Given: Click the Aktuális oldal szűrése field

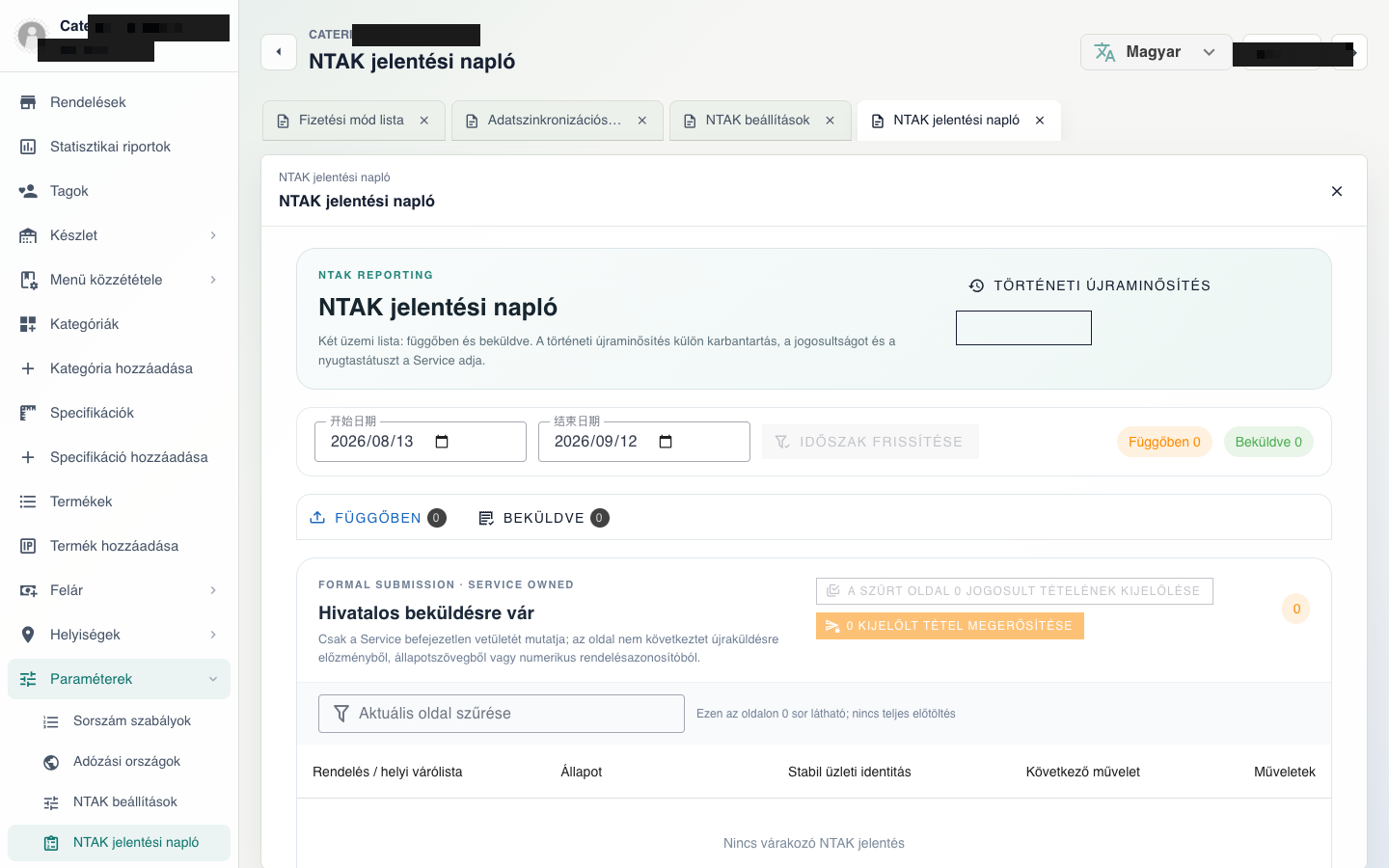Looking at the screenshot, I should coord(502,714).
